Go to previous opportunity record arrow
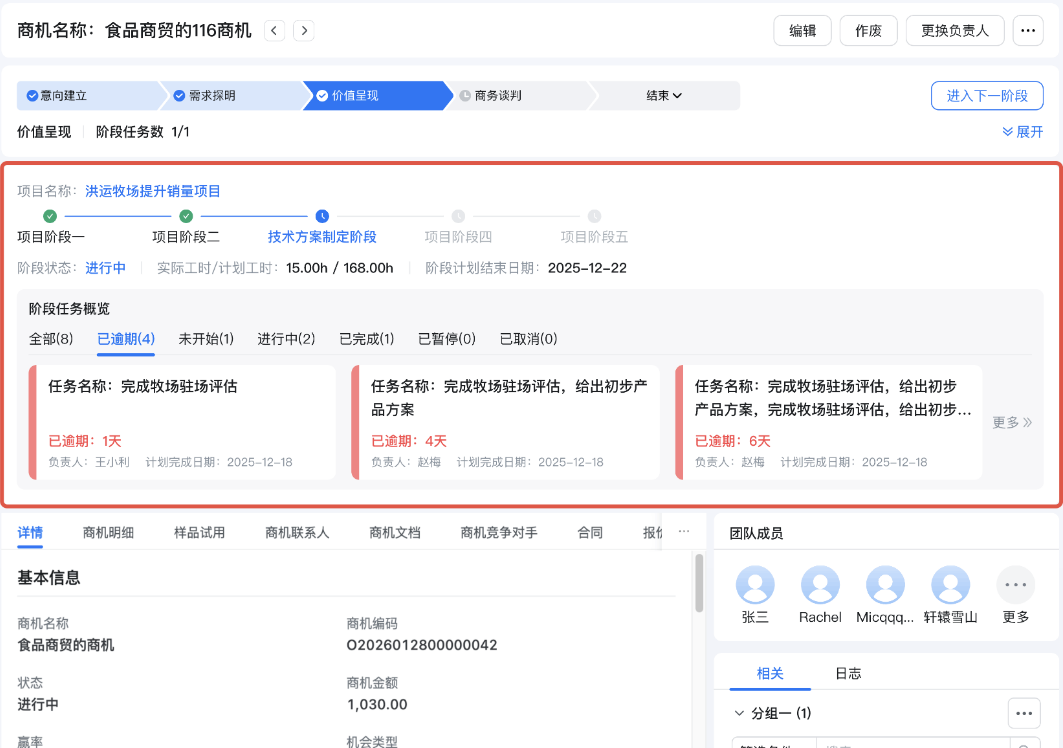 (x=275, y=31)
